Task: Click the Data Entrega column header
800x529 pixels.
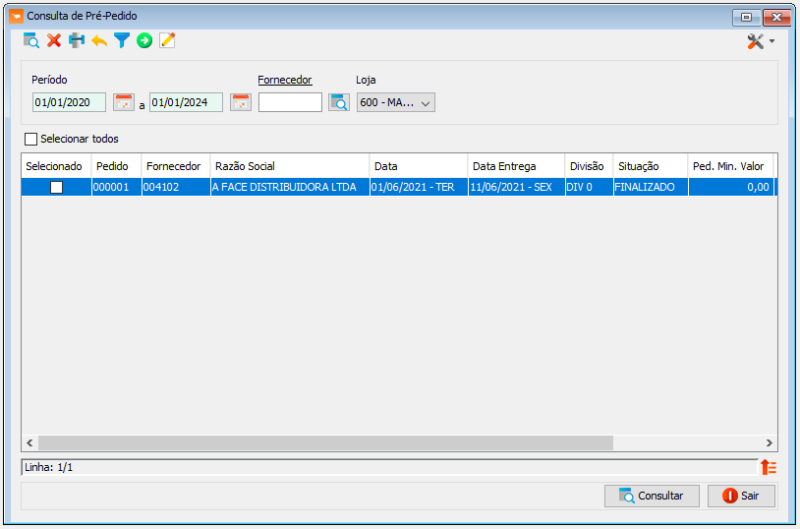Action: [516, 166]
